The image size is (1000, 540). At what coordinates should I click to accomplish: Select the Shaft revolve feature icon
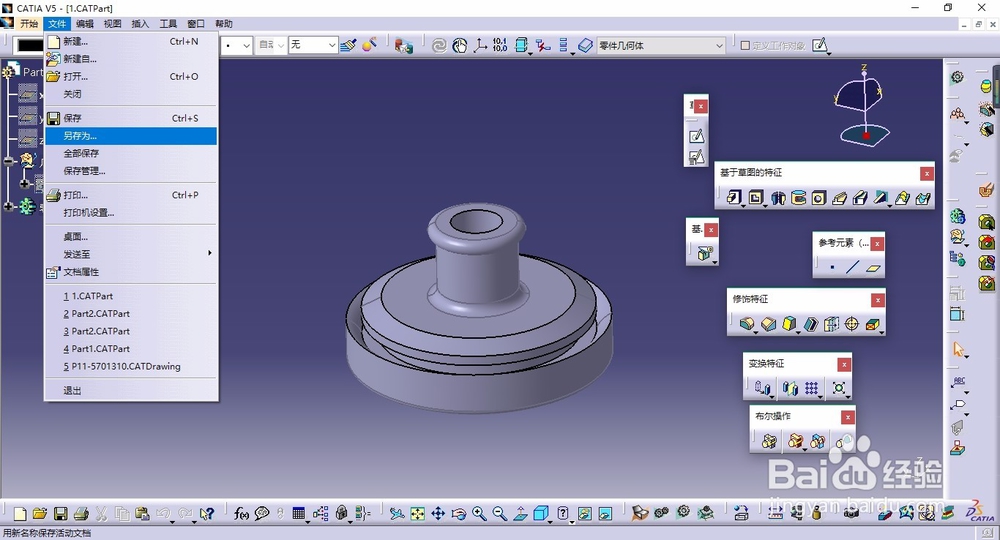coord(777,198)
